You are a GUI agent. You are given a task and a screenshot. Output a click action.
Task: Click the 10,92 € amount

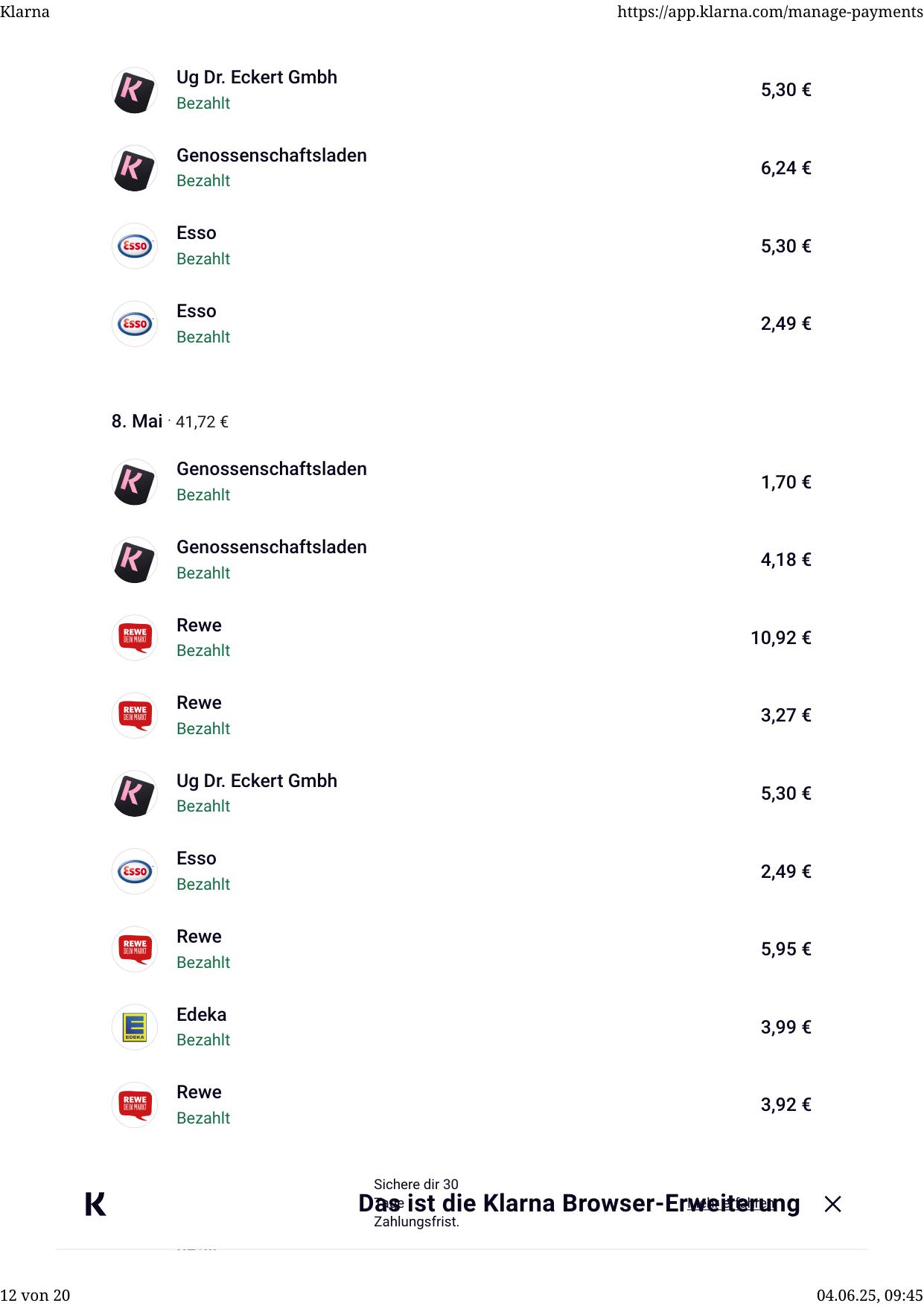pyautogui.click(x=780, y=638)
